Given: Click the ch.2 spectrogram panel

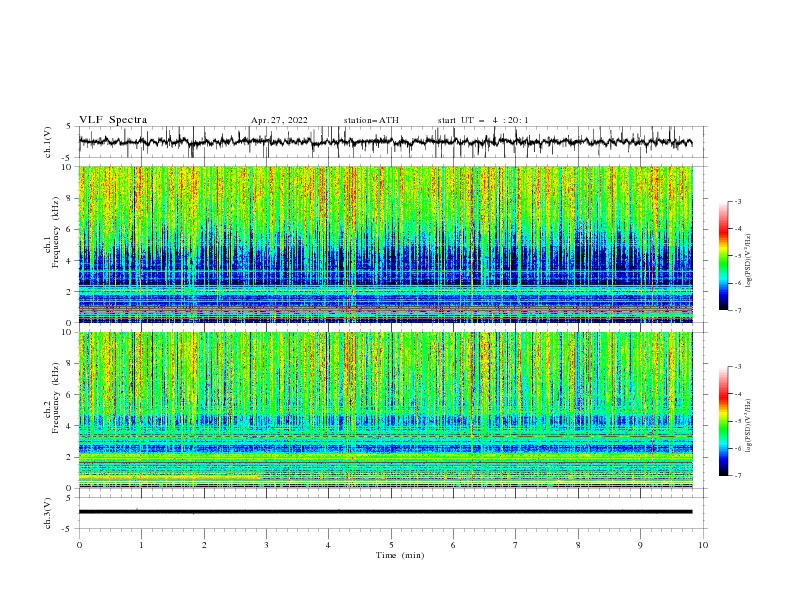Looking at the screenshot, I should [x=386, y=410].
